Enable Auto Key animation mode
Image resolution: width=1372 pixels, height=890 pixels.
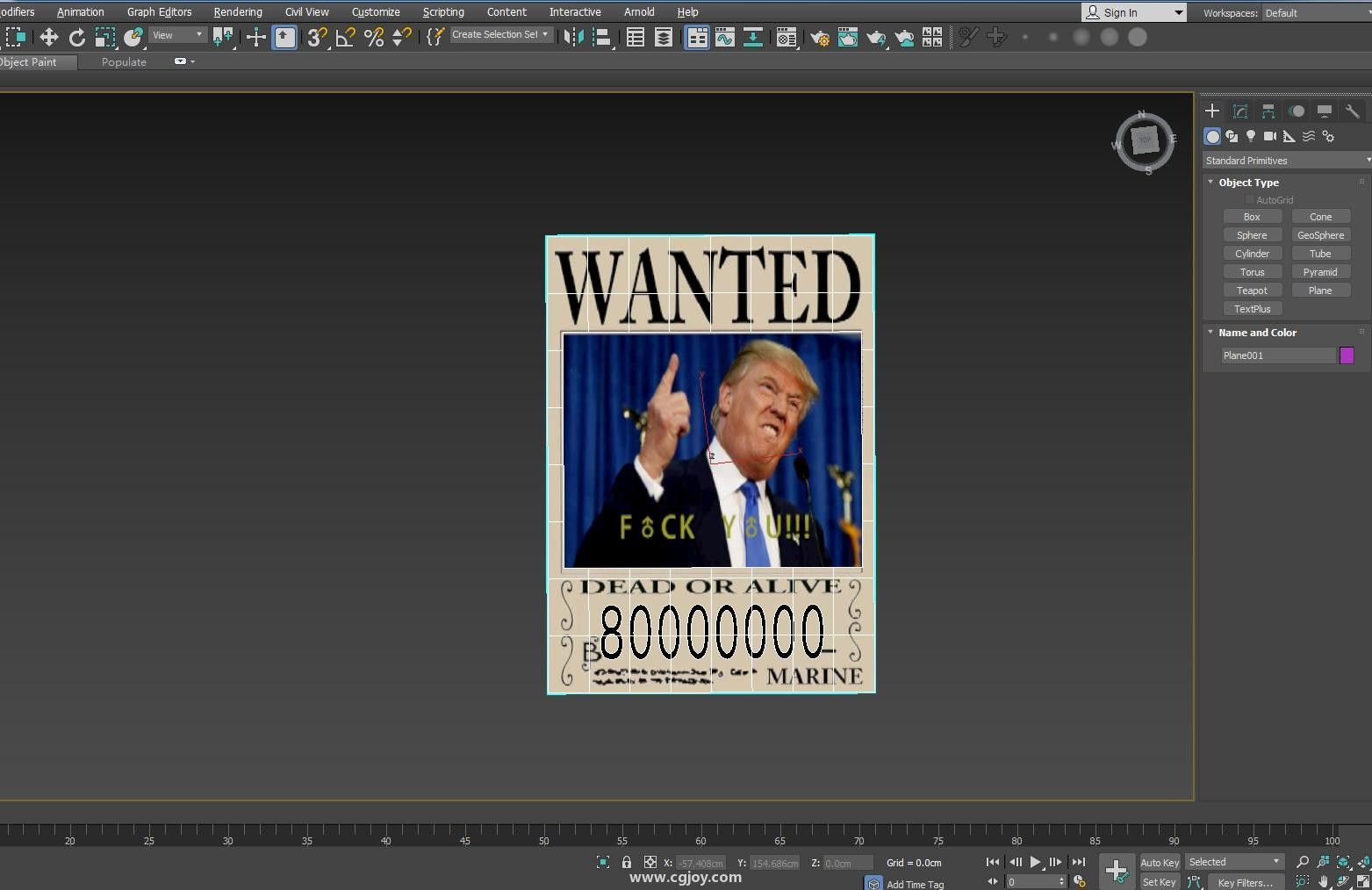[x=1159, y=863]
